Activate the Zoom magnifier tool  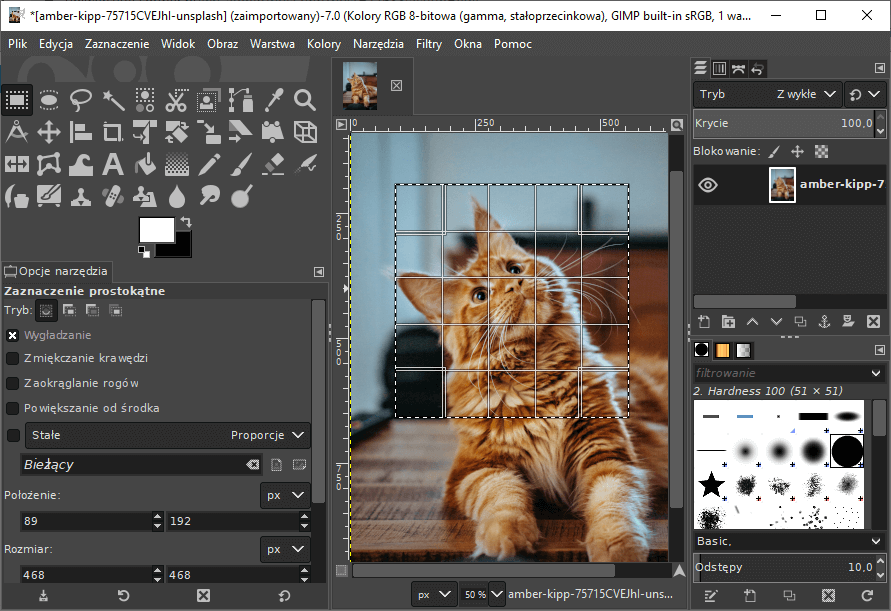(x=305, y=100)
